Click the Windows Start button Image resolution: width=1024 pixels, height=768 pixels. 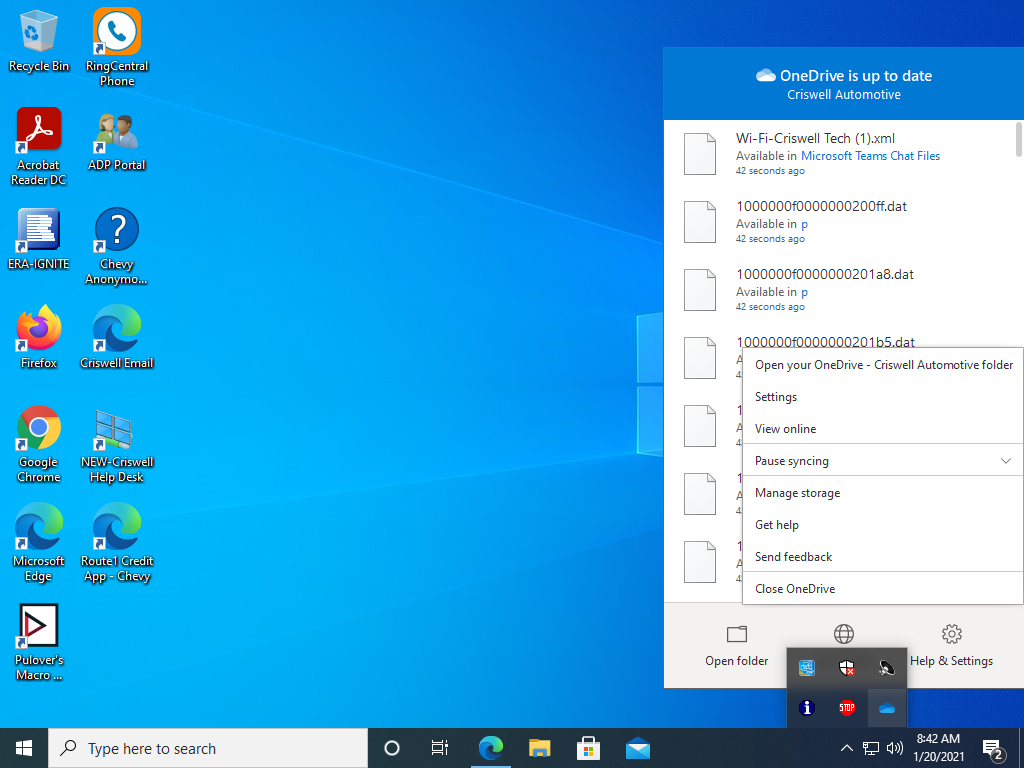click(24, 748)
